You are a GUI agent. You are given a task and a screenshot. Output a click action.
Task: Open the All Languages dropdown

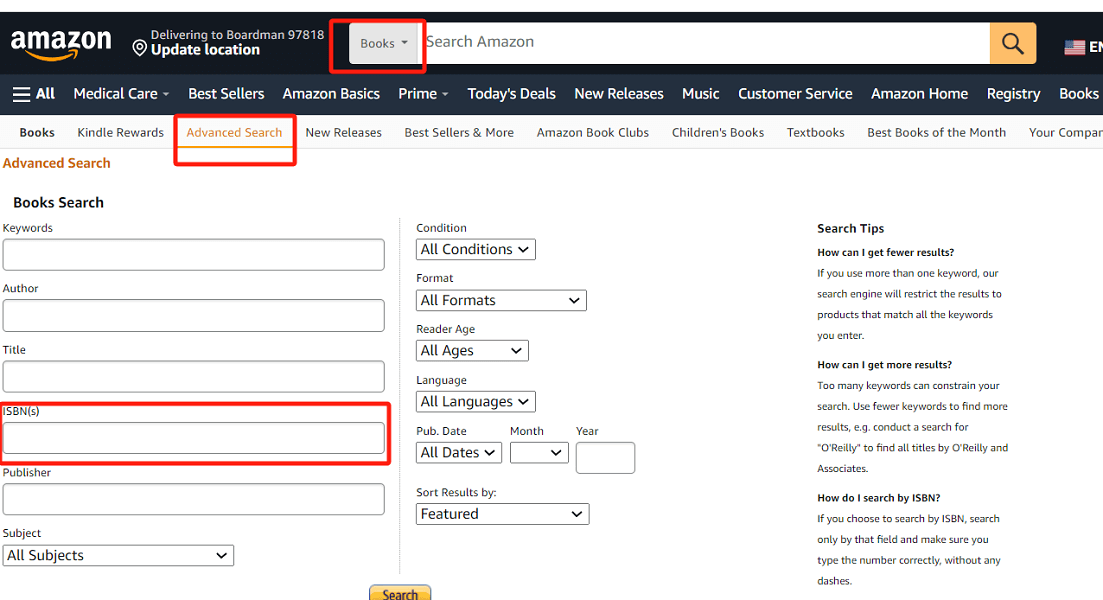475,401
